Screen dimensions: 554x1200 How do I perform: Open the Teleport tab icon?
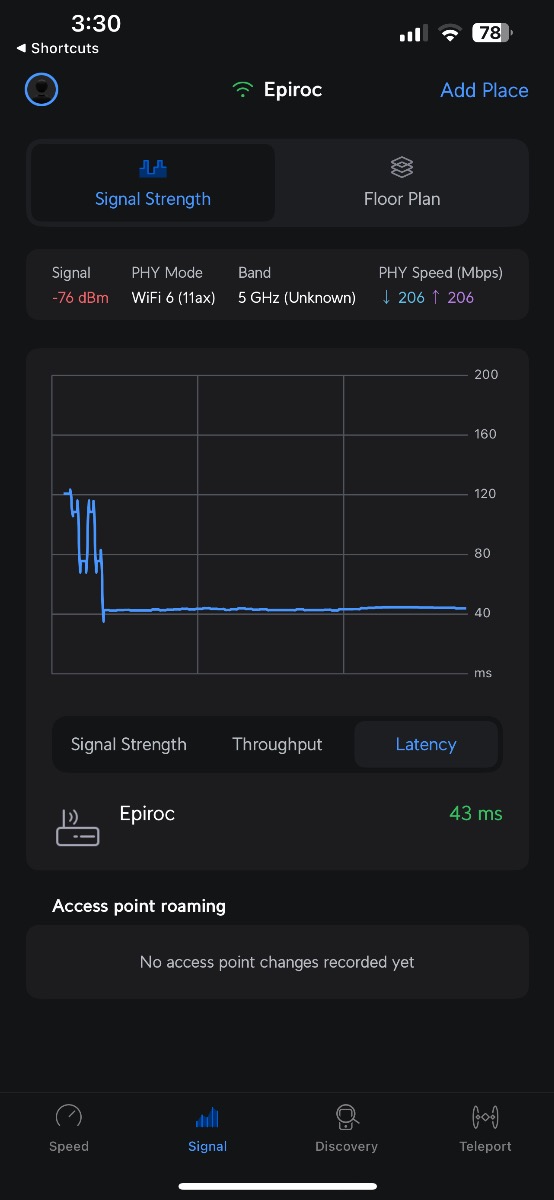485,1116
